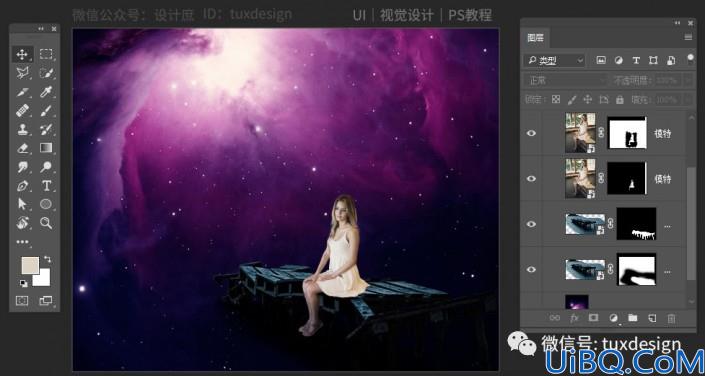Select the mostly white mask of the 模特 layer
The height and width of the screenshot is (376, 705).
pos(627,133)
